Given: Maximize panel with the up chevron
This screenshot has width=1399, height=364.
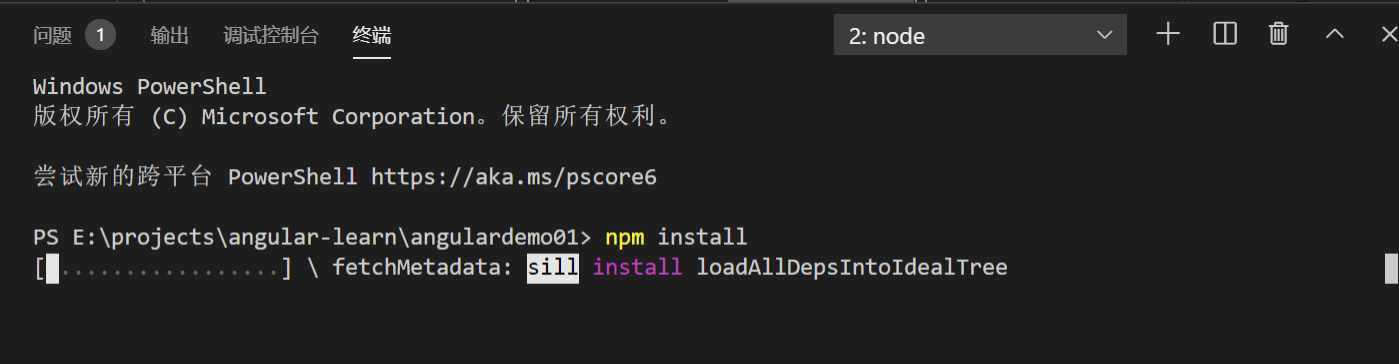Looking at the screenshot, I should pos(1335,34).
